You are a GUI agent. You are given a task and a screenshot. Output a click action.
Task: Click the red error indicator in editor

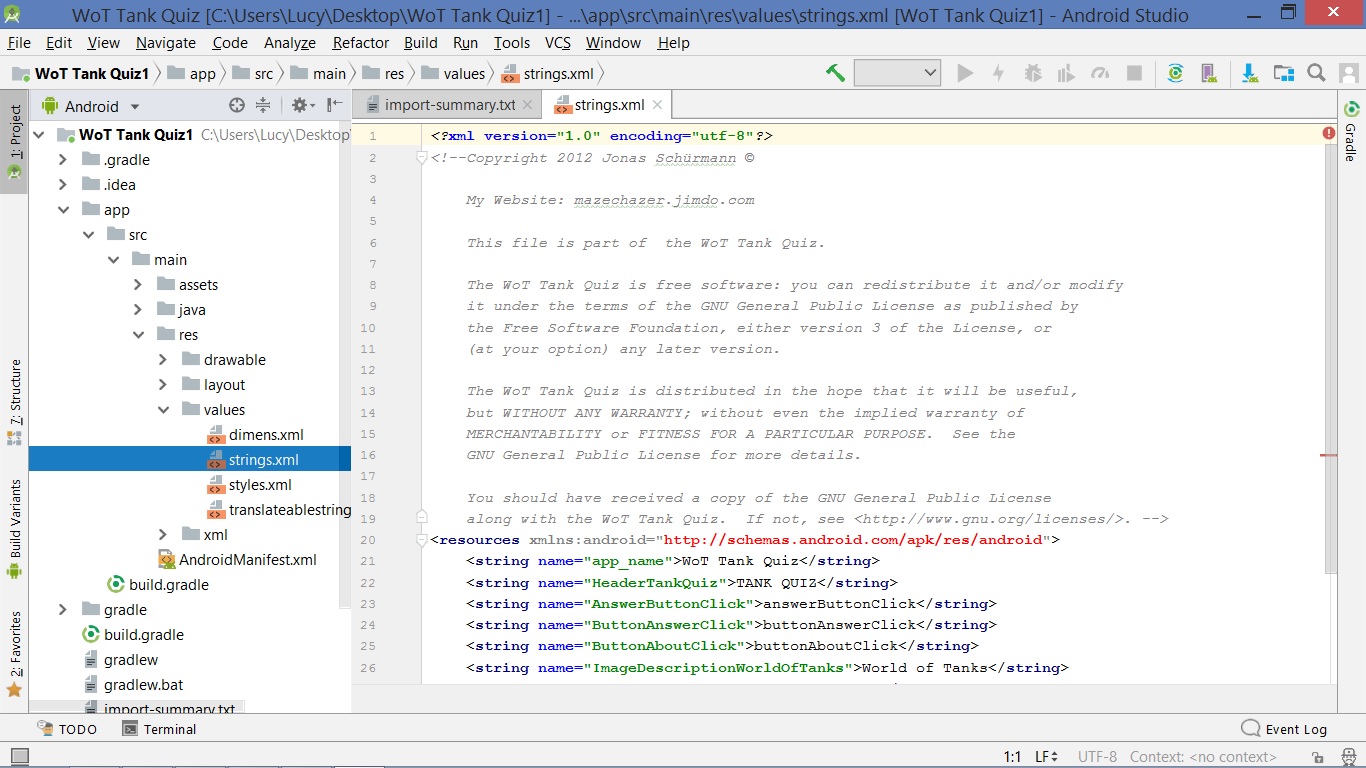(x=1329, y=133)
